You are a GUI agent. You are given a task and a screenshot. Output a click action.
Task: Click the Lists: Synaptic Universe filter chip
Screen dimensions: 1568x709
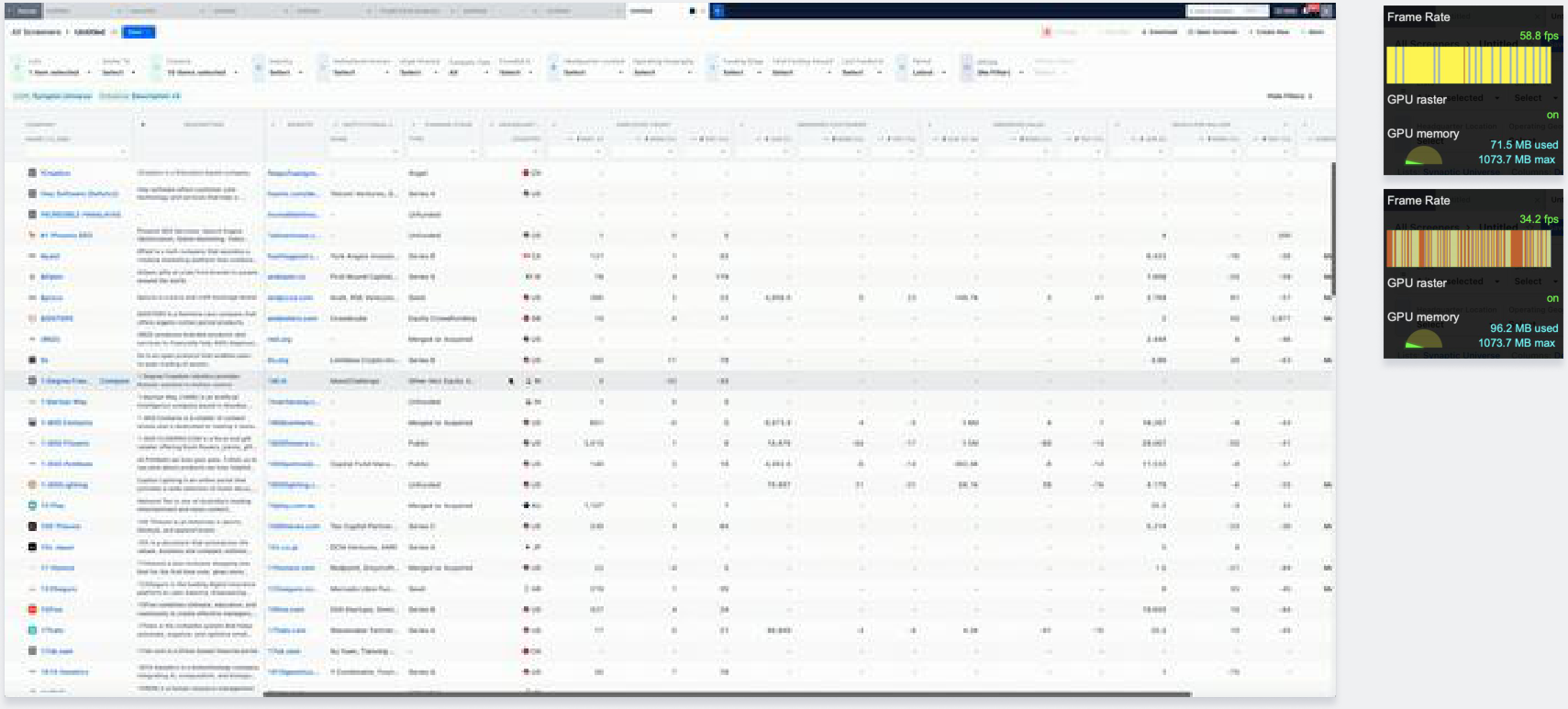[x=52, y=95]
